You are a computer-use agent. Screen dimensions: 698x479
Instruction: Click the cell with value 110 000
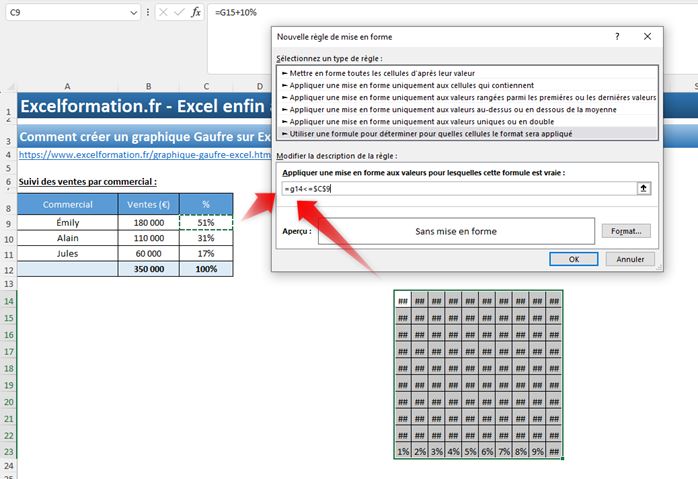point(149,238)
